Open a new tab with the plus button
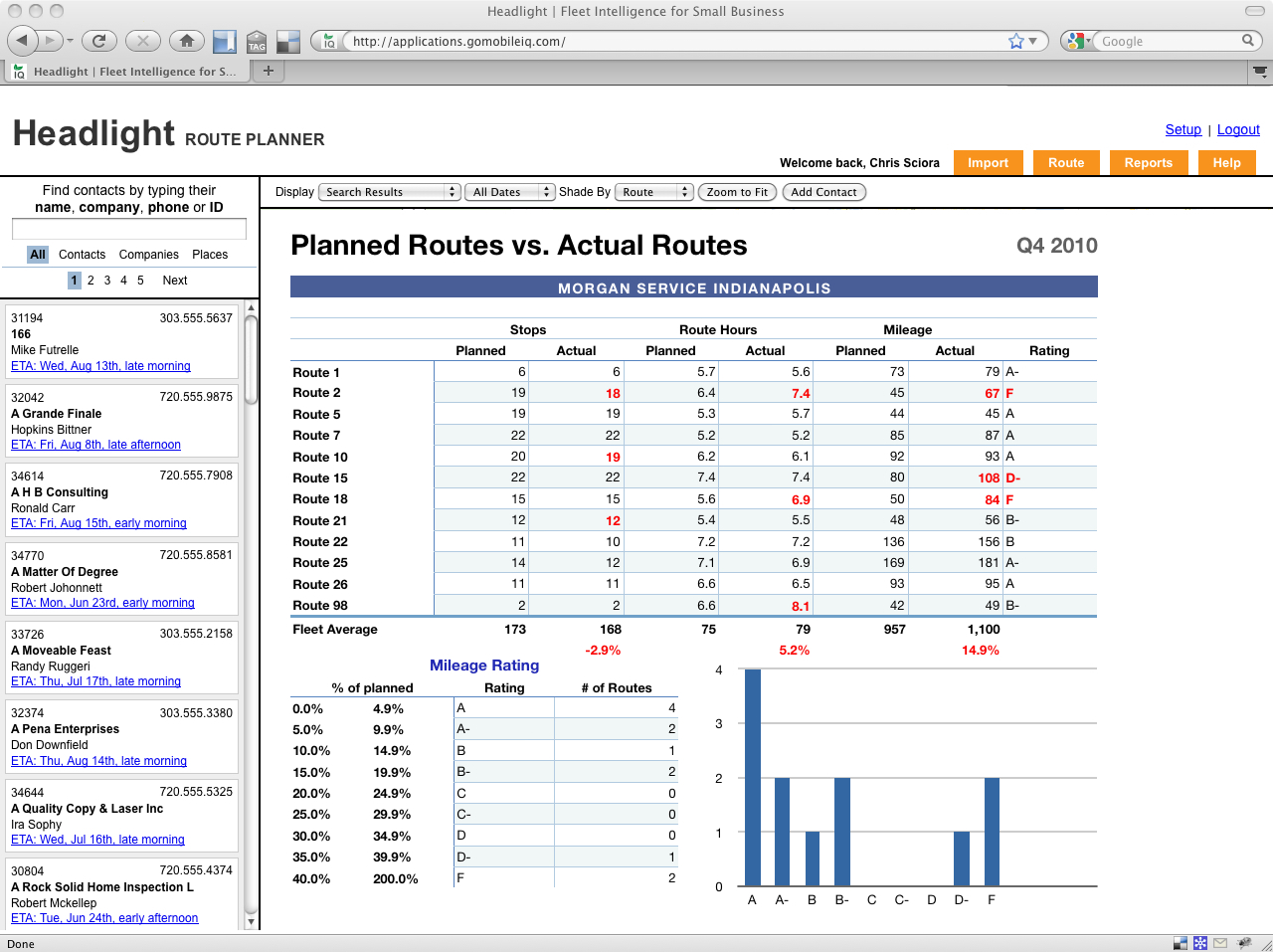This screenshot has height=952, width=1273. (268, 71)
